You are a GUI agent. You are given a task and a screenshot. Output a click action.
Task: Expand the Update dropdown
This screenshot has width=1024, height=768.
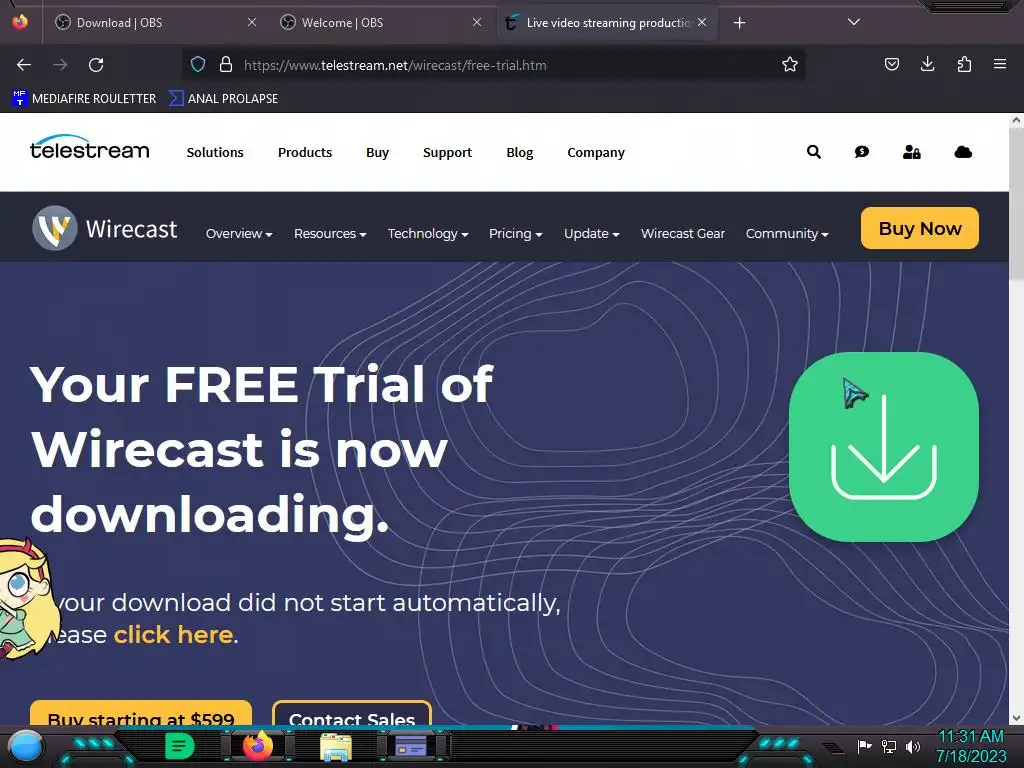point(592,234)
